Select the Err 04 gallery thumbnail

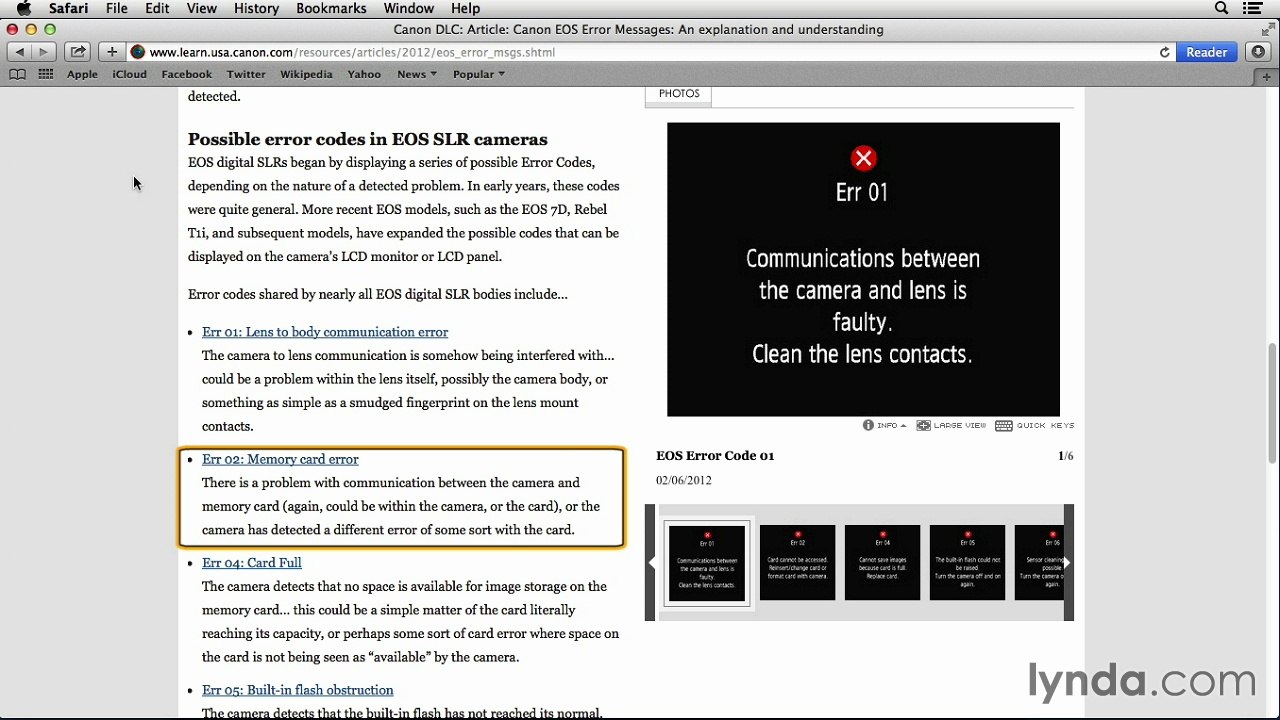pyautogui.click(x=882, y=563)
